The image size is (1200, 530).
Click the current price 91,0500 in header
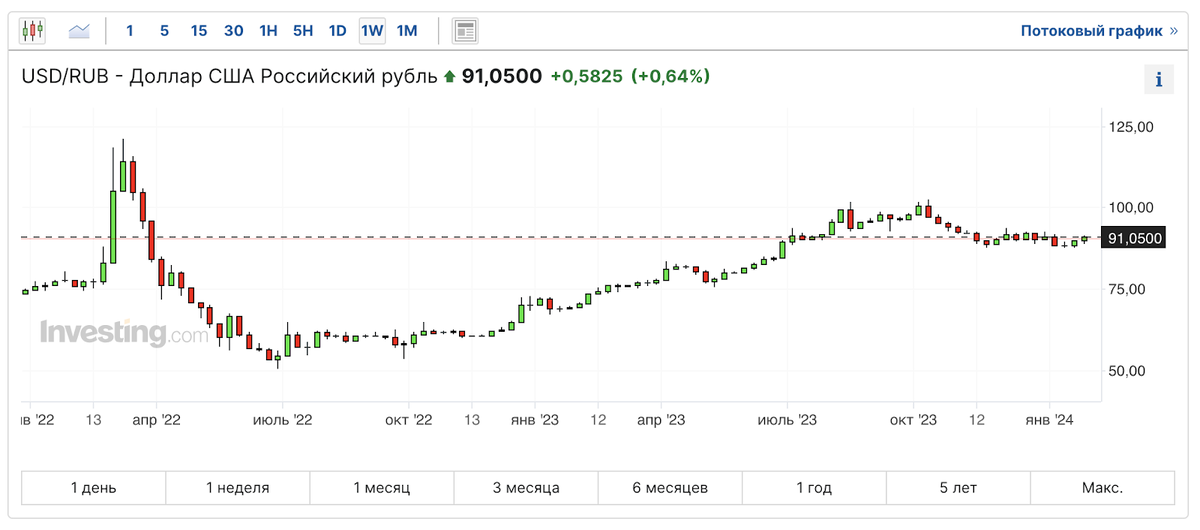coord(501,76)
